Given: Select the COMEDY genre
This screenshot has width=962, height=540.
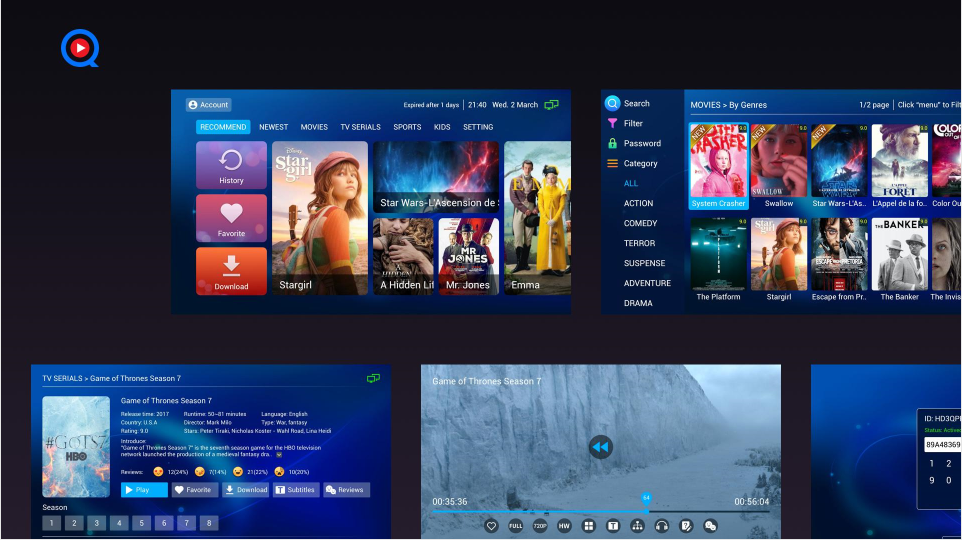Looking at the screenshot, I should click(641, 223).
